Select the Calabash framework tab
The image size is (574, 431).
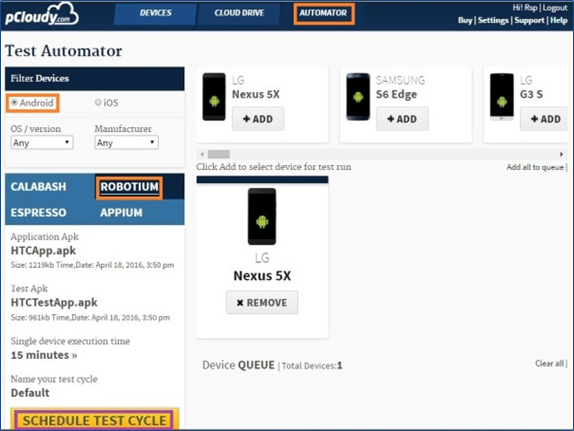(38, 187)
